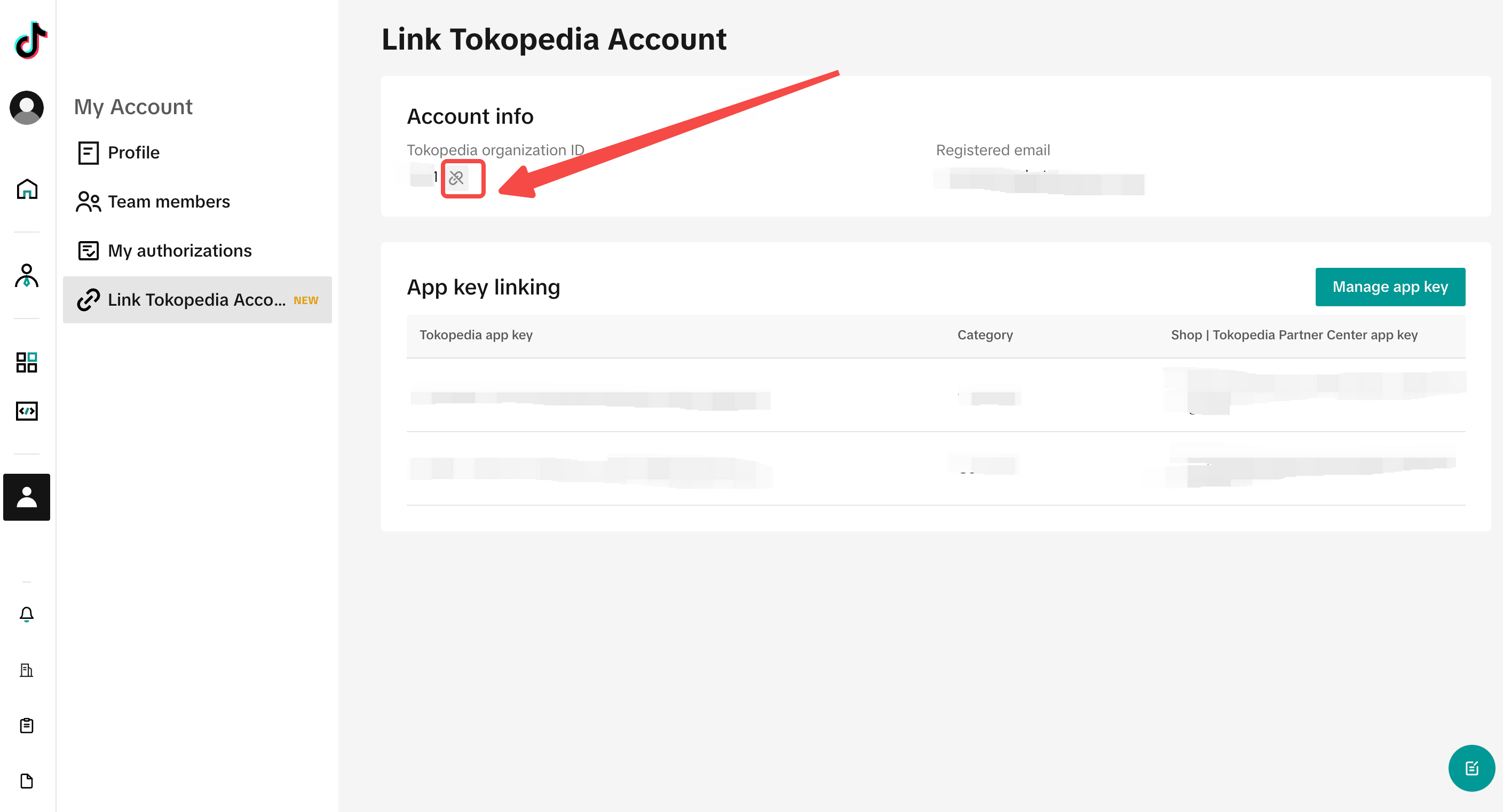1503x812 pixels.
Task: Click the floating feedback button
Action: pyautogui.click(x=1472, y=768)
